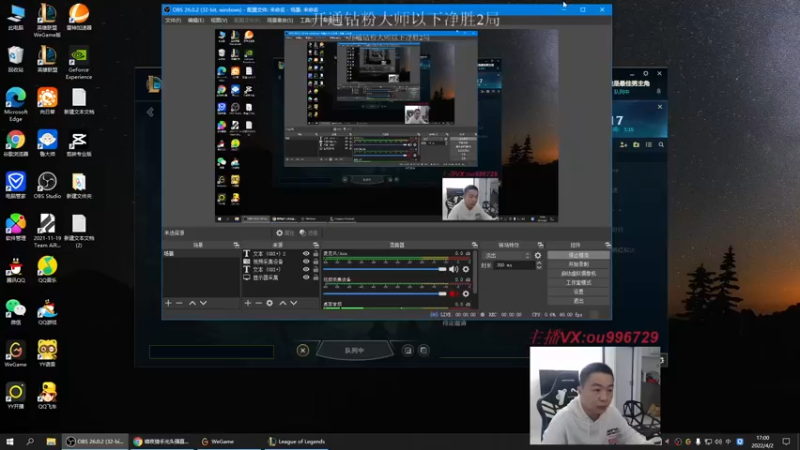Open microphone channel gear settings

click(x=466, y=269)
